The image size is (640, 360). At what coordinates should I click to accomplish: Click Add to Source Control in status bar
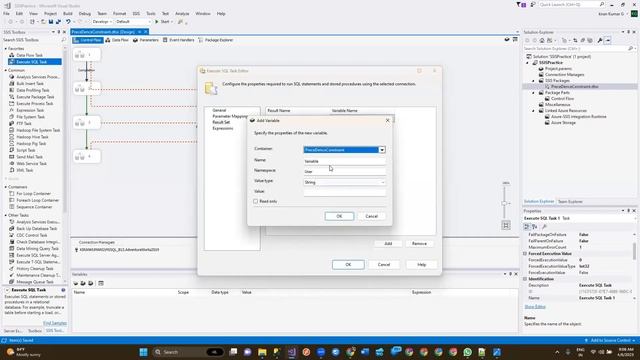coord(610,340)
